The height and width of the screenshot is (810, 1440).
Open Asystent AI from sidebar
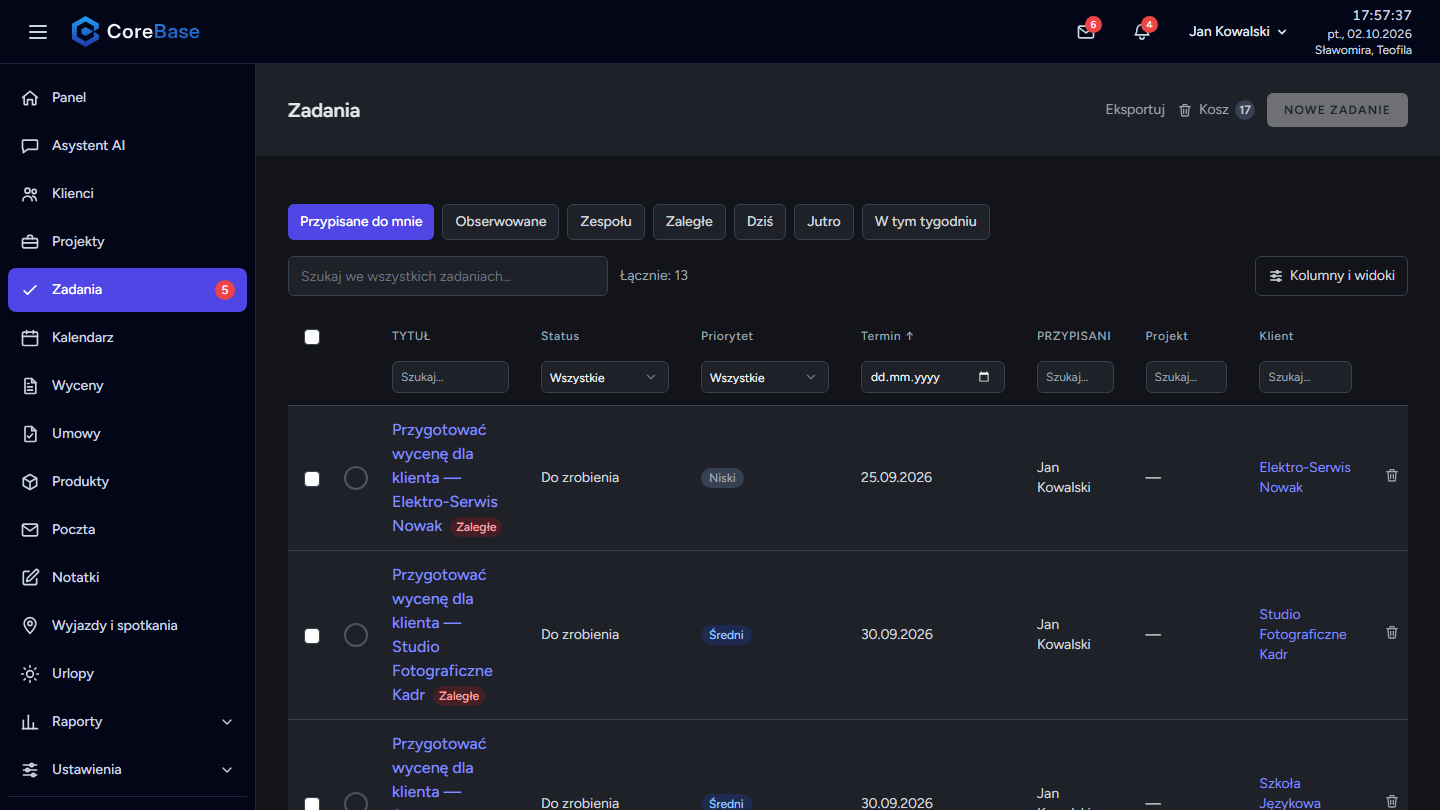[127, 145]
